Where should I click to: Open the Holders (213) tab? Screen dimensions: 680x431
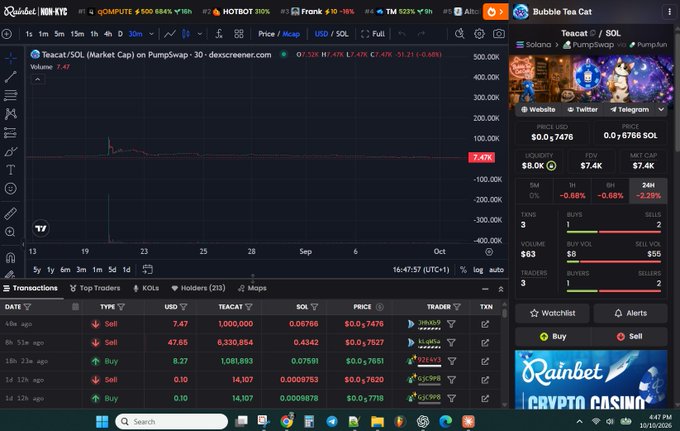pos(198,288)
